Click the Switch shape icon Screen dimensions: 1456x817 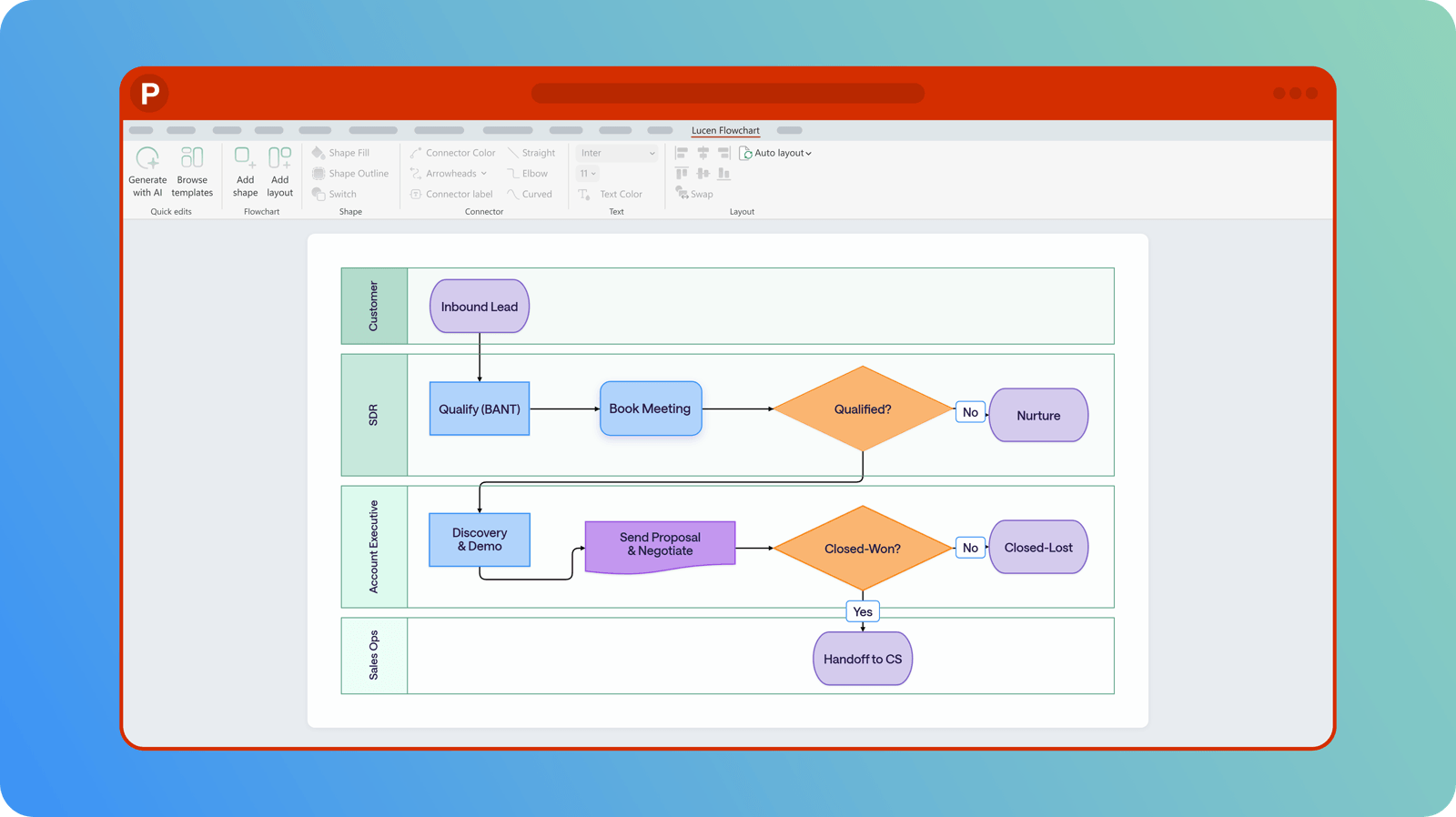[318, 194]
